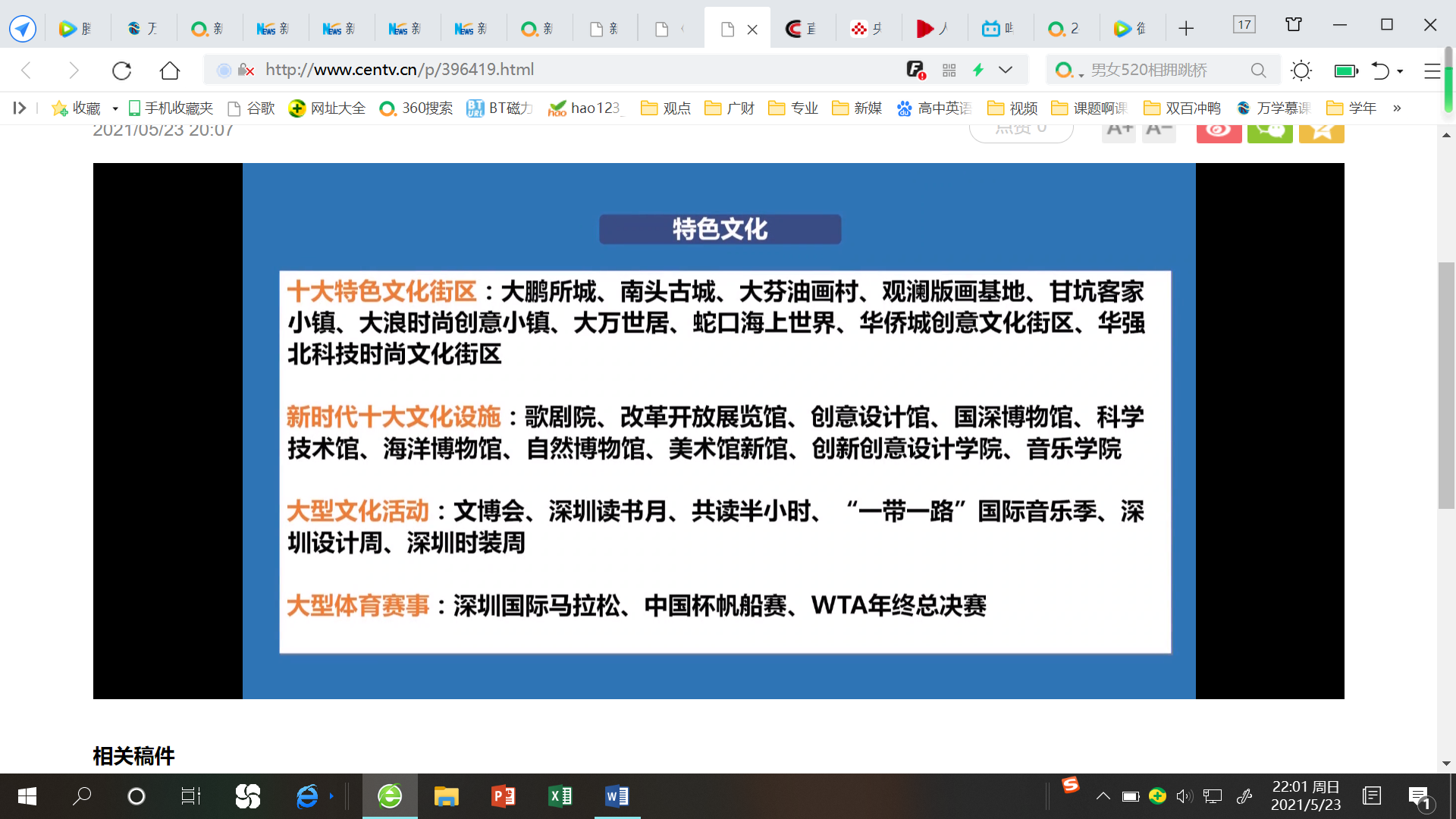This screenshot has height=819, width=1456.
Task: Click the green lightning speed mode icon
Action: (x=978, y=71)
